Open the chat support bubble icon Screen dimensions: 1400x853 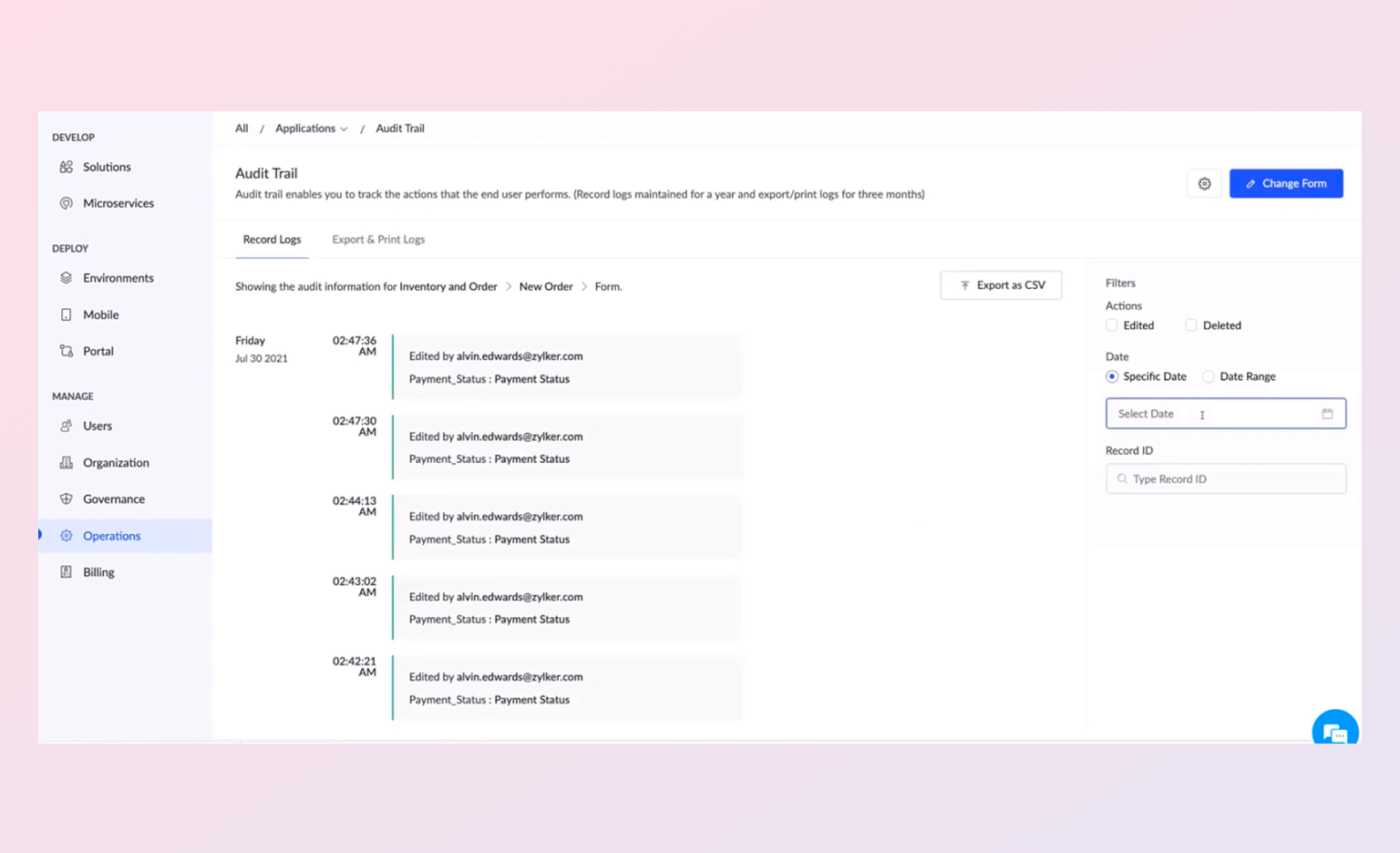click(1334, 732)
